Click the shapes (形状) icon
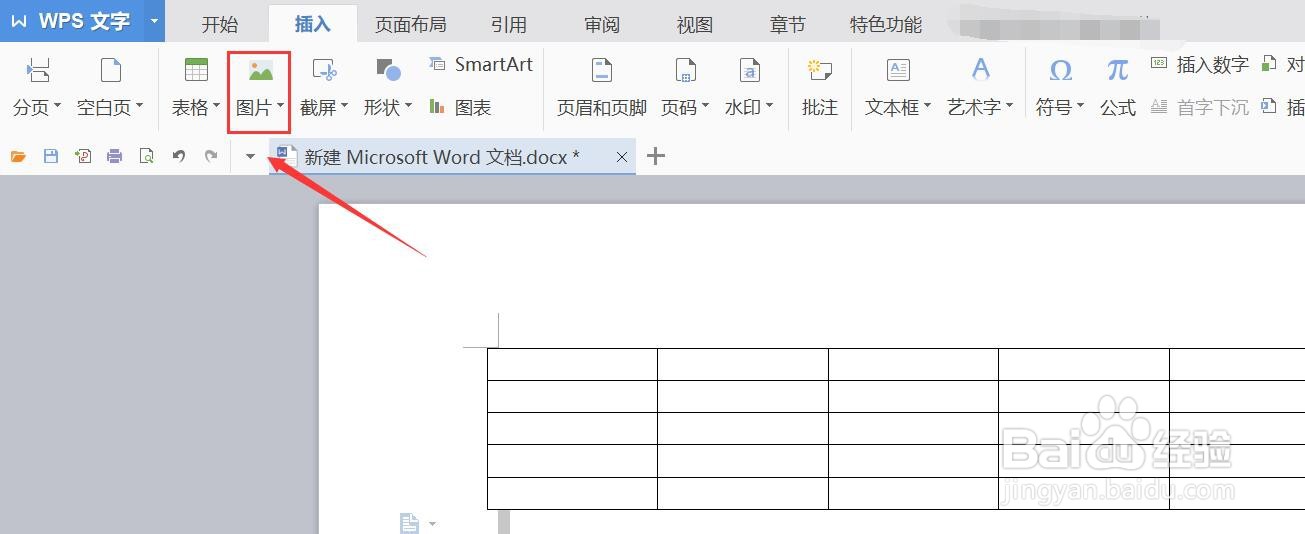 click(388, 70)
